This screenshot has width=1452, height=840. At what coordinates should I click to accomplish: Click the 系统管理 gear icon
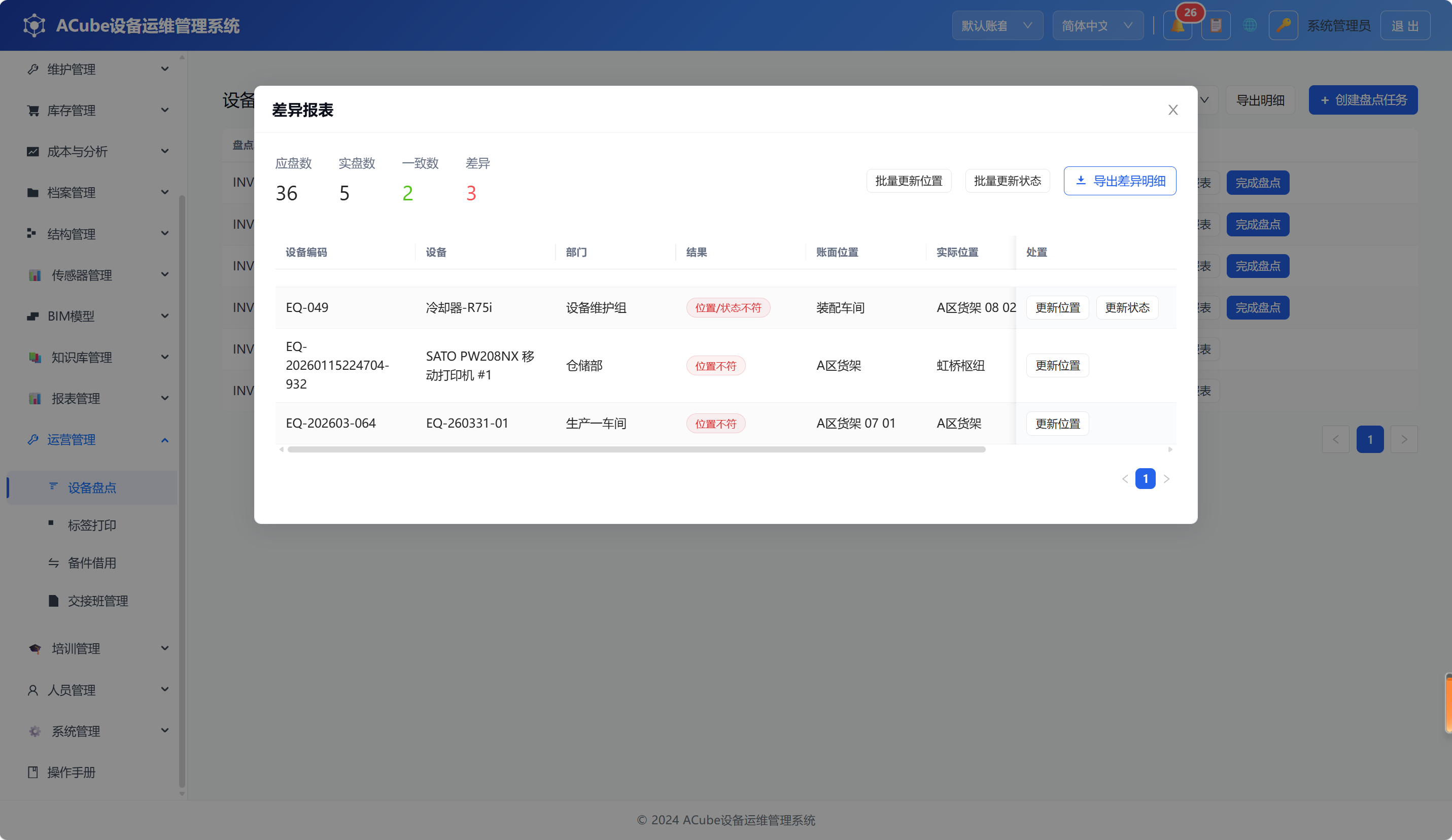pyautogui.click(x=35, y=731)
